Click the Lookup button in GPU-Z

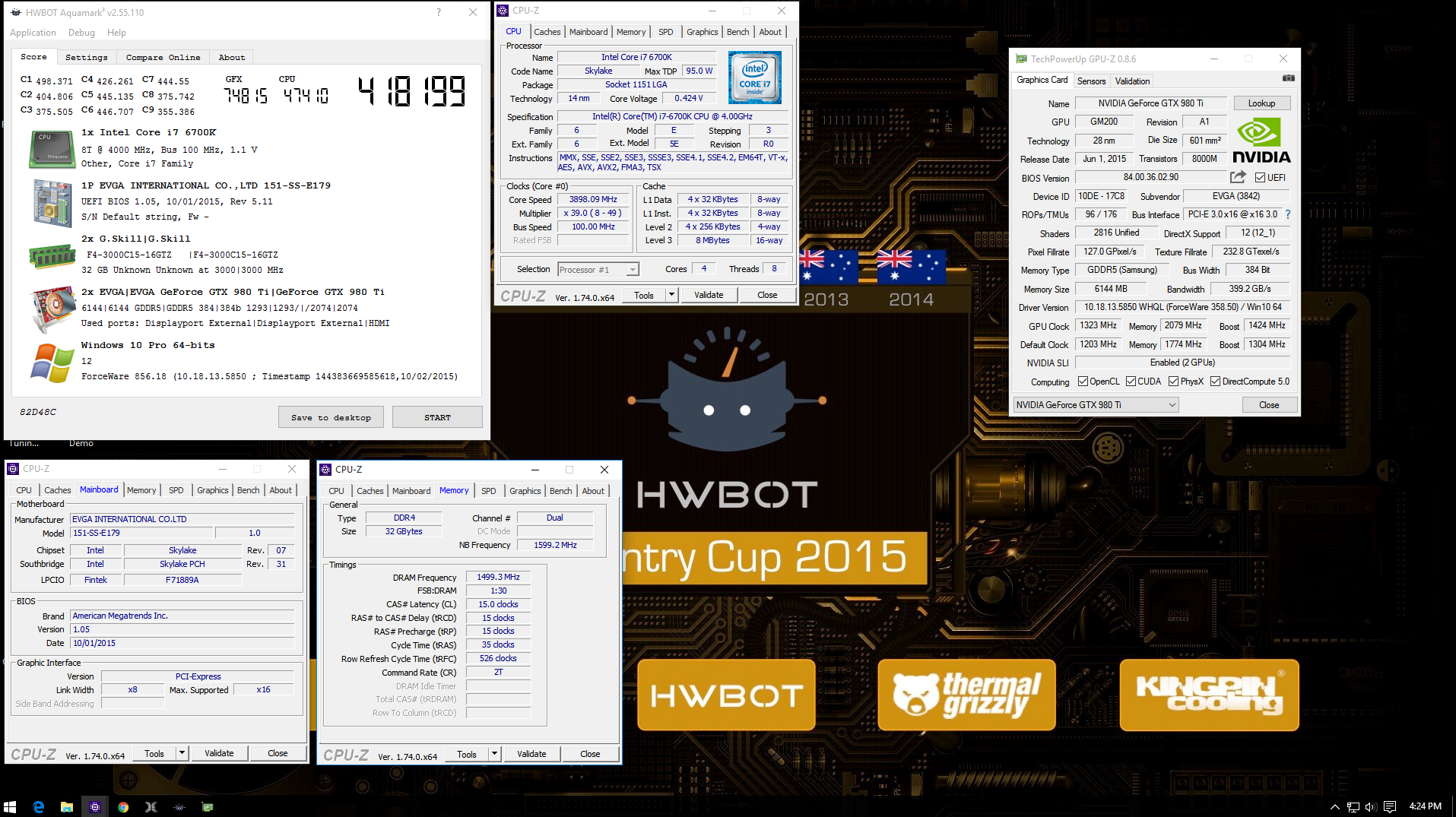(x=1261, y=103)
